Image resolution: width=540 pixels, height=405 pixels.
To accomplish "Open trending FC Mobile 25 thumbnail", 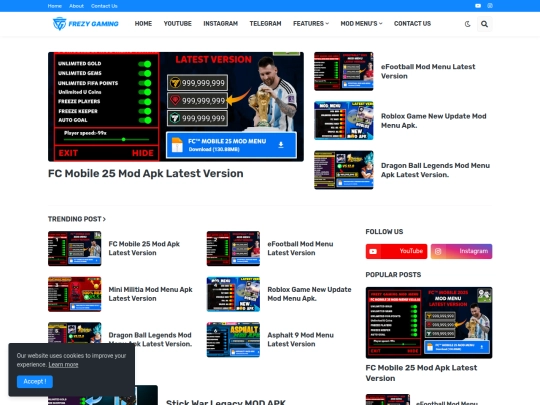I will [x=75, y=249].
